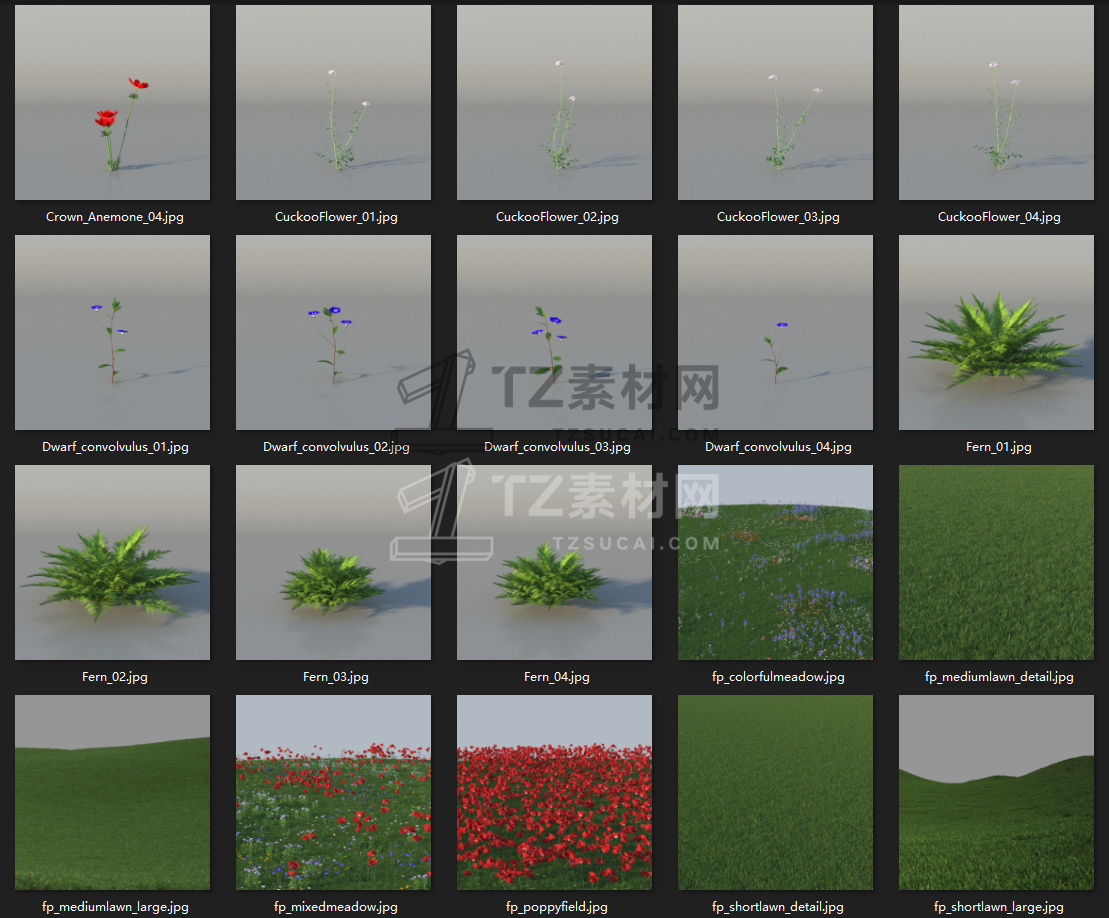This screenshot has width=1109, height=918.
Task: Select the fp_mediumlawn_large thumbnail
Action: point(112,792)
